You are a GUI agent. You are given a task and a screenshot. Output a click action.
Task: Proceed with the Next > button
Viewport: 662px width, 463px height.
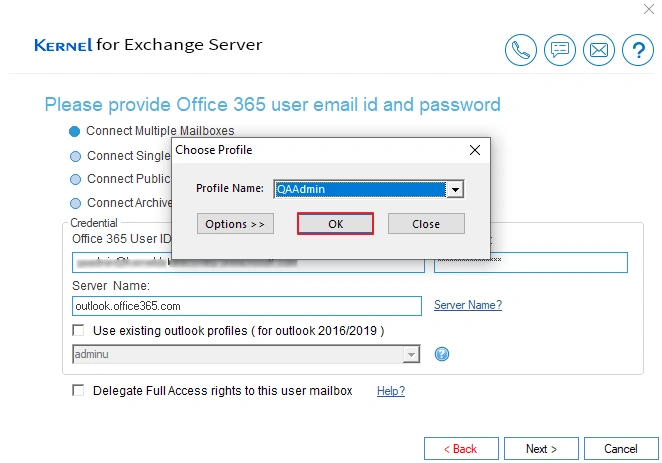541,448
